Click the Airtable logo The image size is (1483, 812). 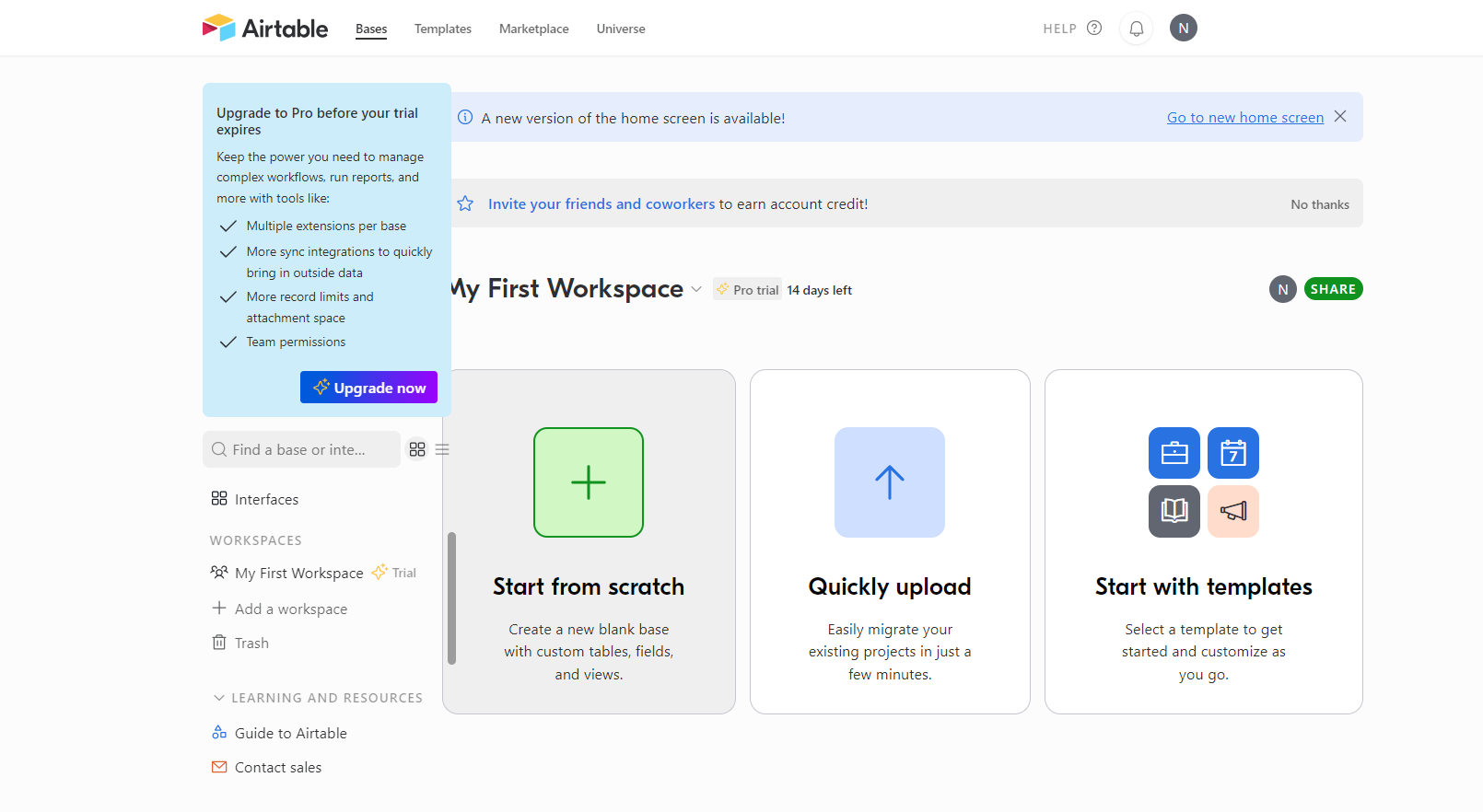pos(264,28)
